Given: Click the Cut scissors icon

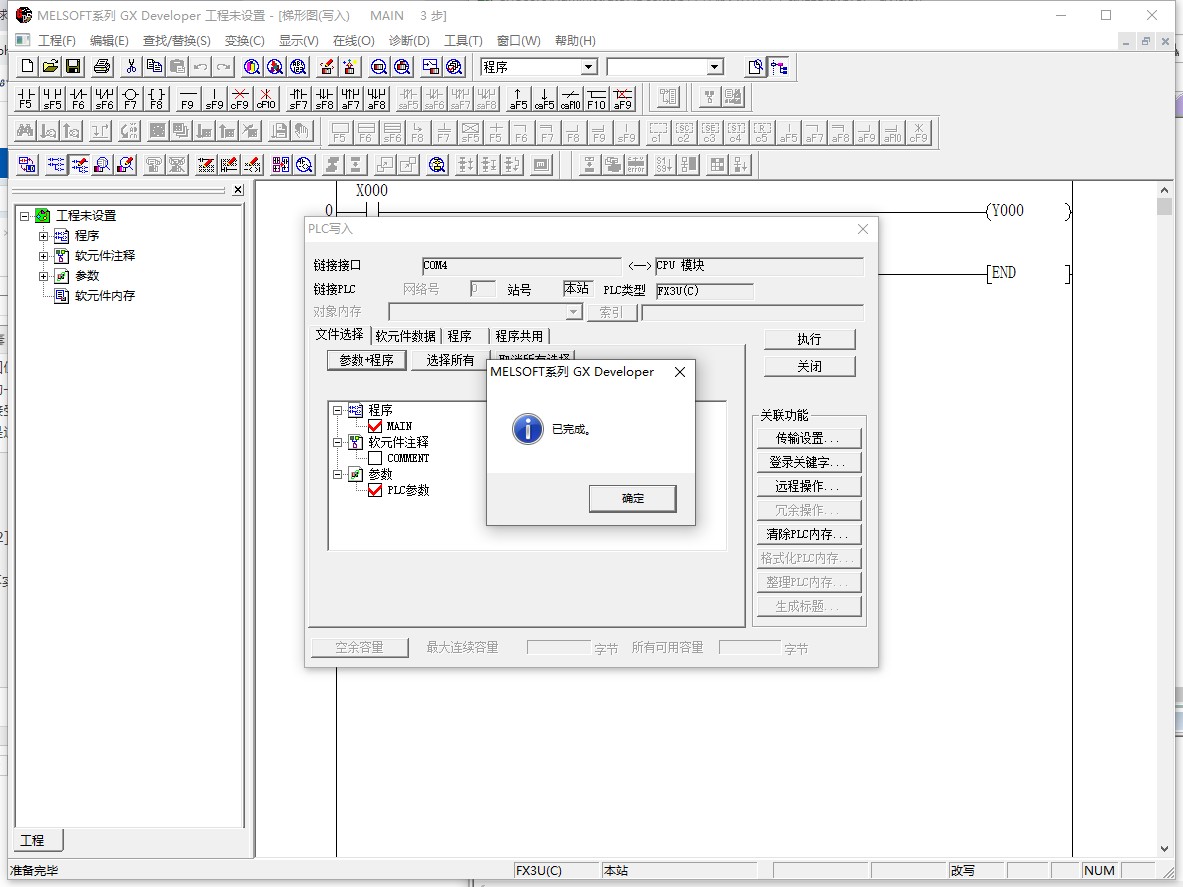Looking at the screenshot, I should pos(131,67).
